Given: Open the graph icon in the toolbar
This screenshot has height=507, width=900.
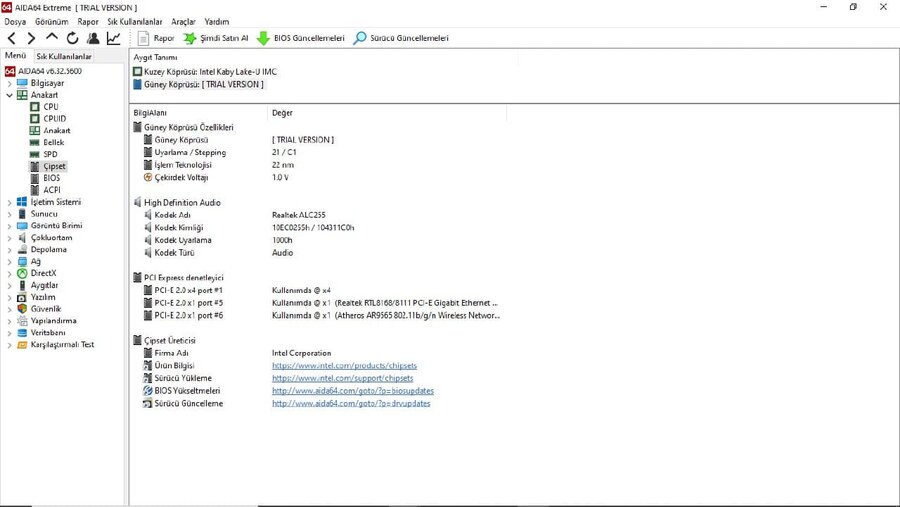Looking at the screenshot, I should [114, 38].
